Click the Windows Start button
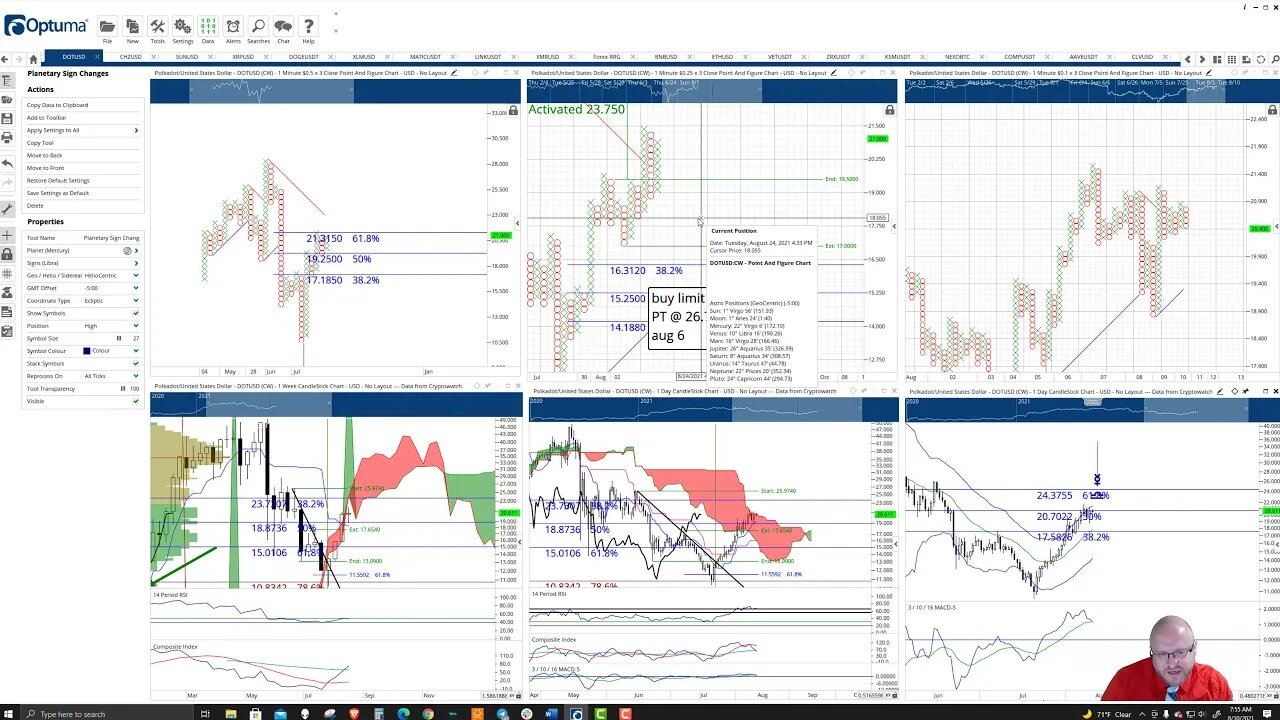1280x720 pixels. point(10,713)
